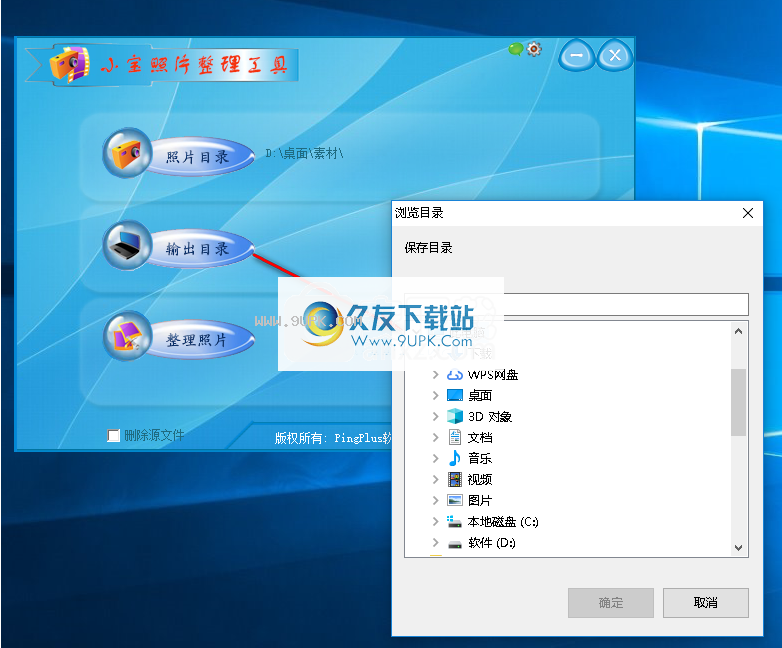Start the 整理照片 organize photos button

[x=199, y=340]
